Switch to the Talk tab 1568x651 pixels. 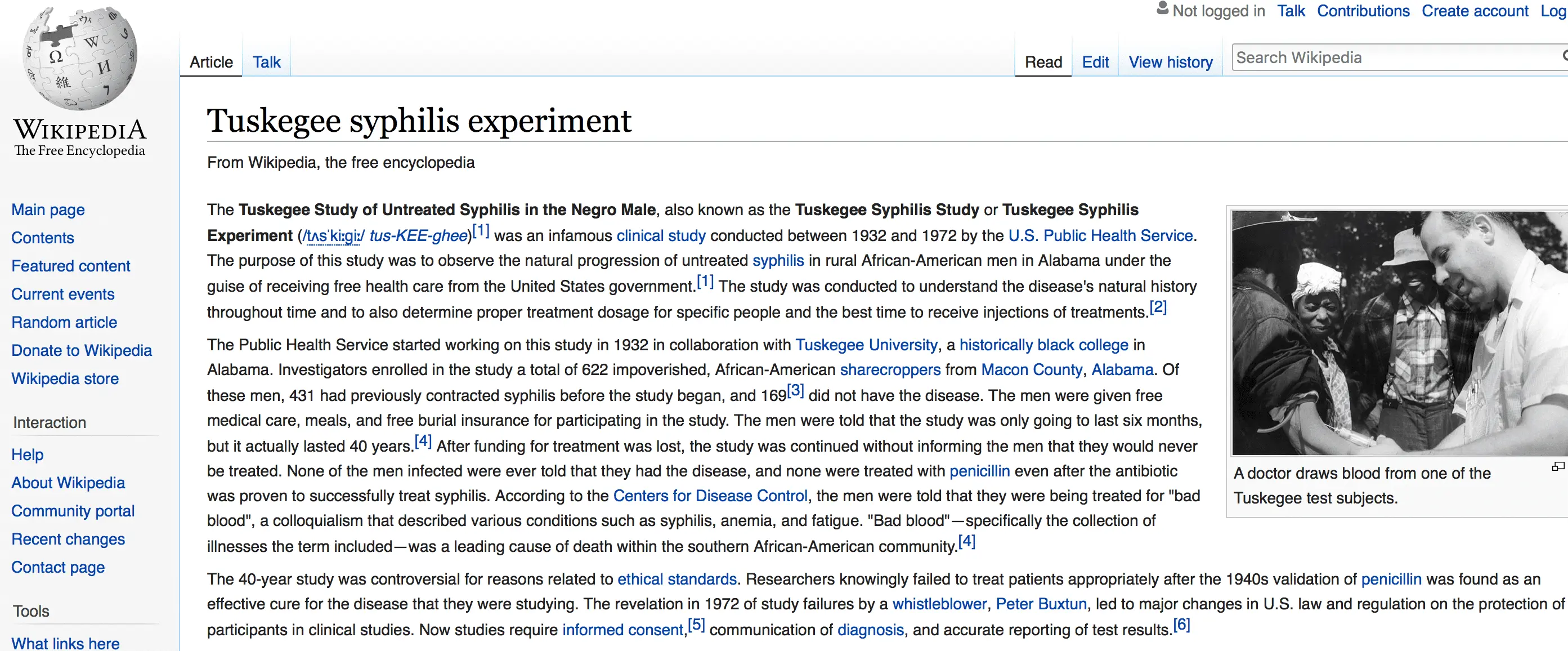[267, 62]
